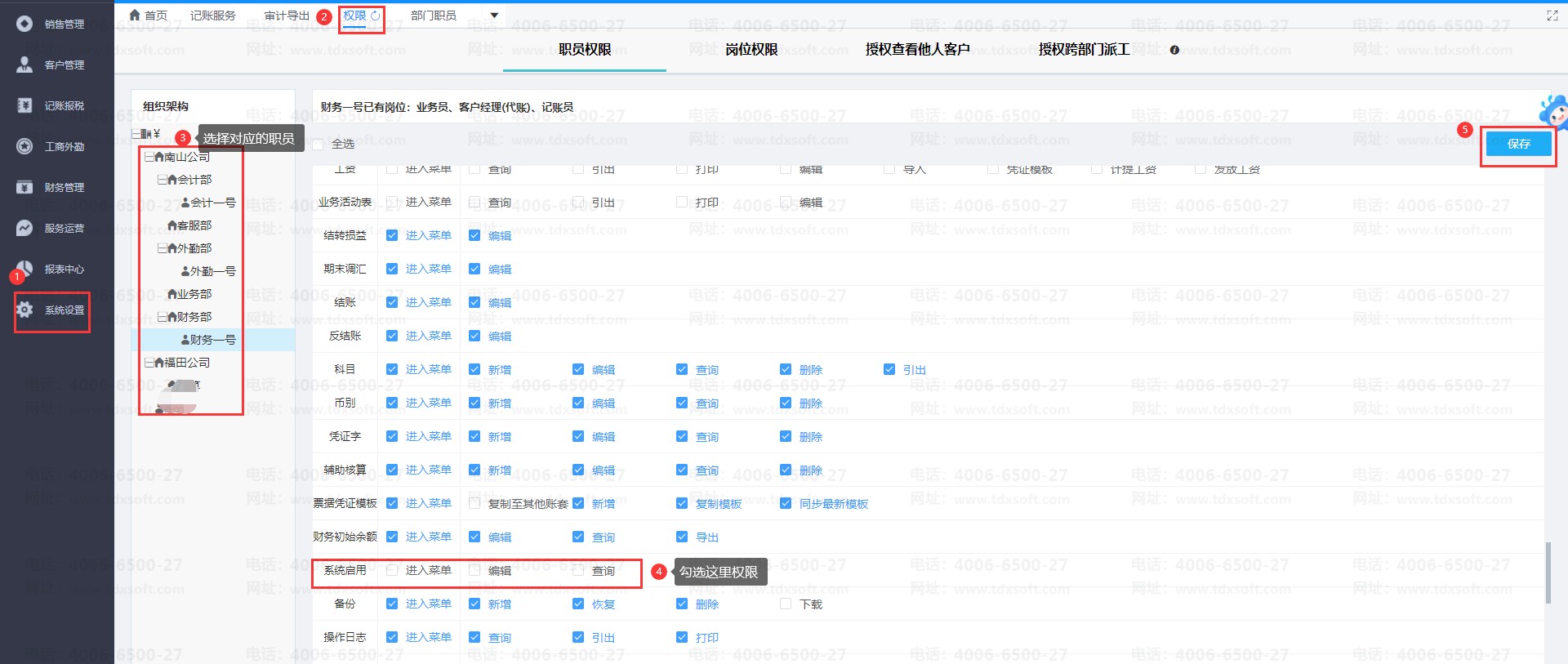This screenshot has width=1568, height=664.
Task: Switch to the 岗位权限 tab
Action: coord(751,50)
